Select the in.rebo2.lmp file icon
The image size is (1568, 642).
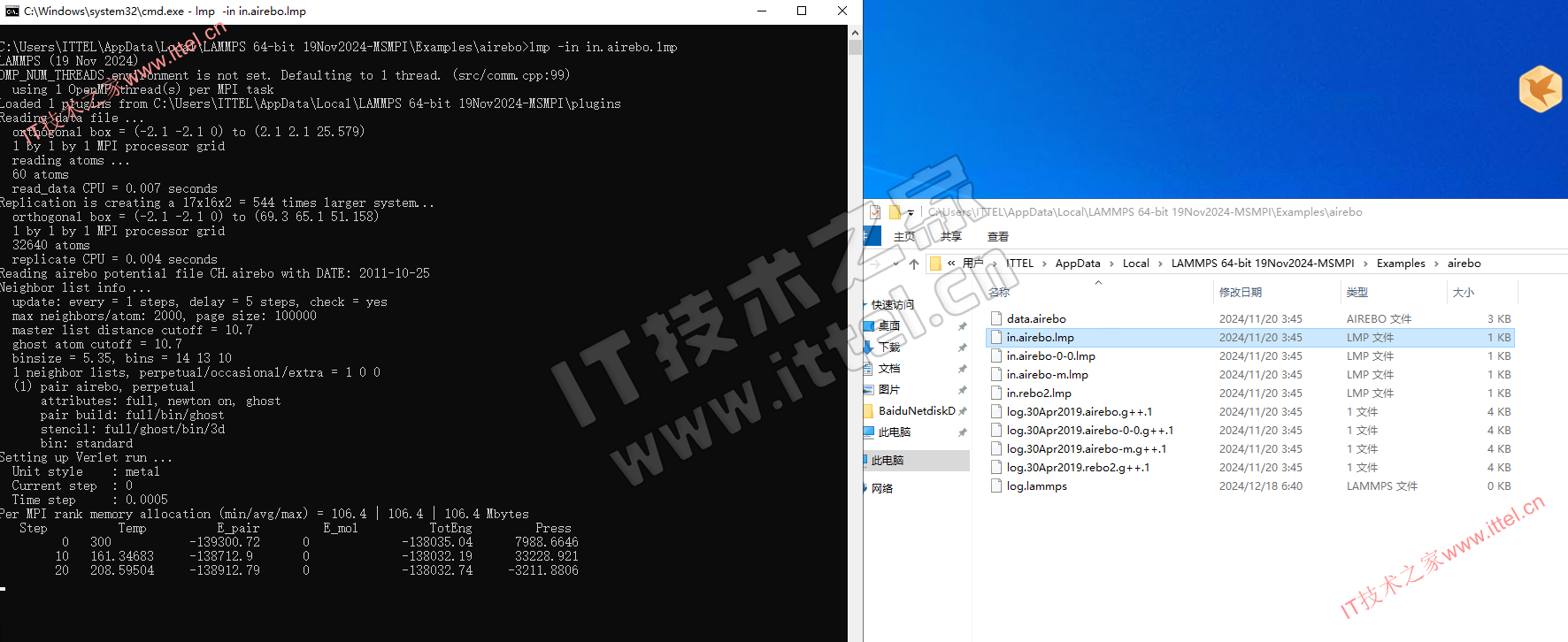[x=996, y=393]
